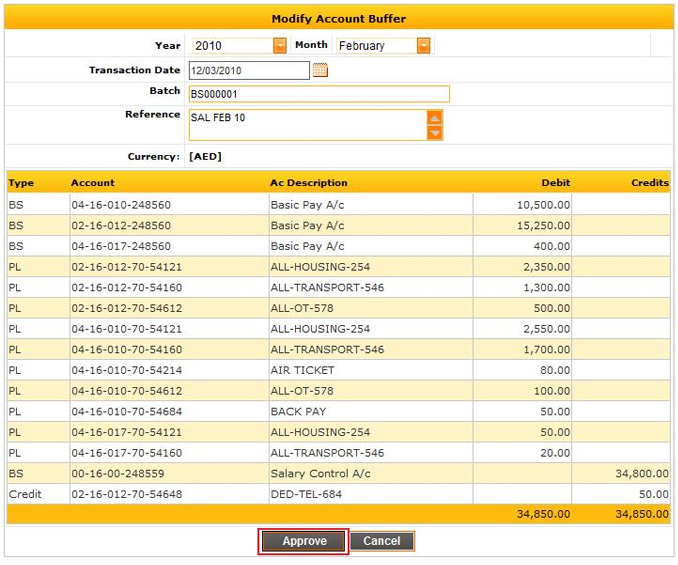
Task: Select account 02-16-012-70-54612
Action: click(x=127, y=309)
